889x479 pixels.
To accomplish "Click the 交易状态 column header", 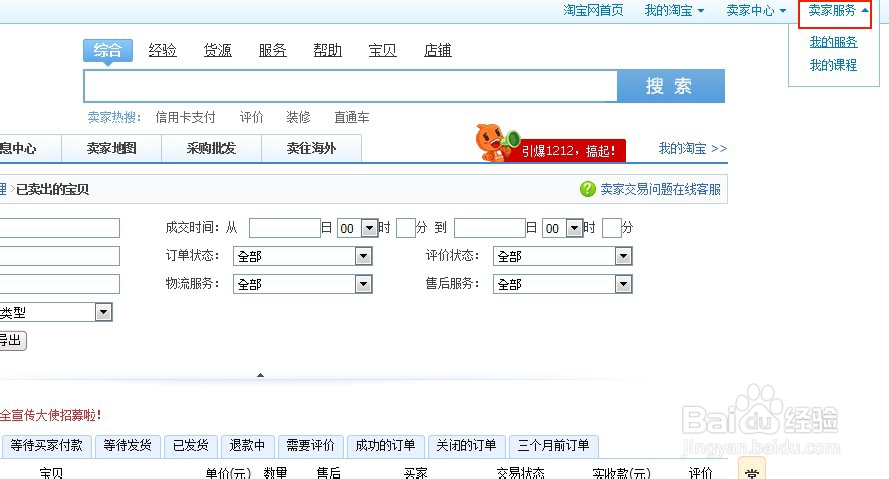I will [520, 473].
